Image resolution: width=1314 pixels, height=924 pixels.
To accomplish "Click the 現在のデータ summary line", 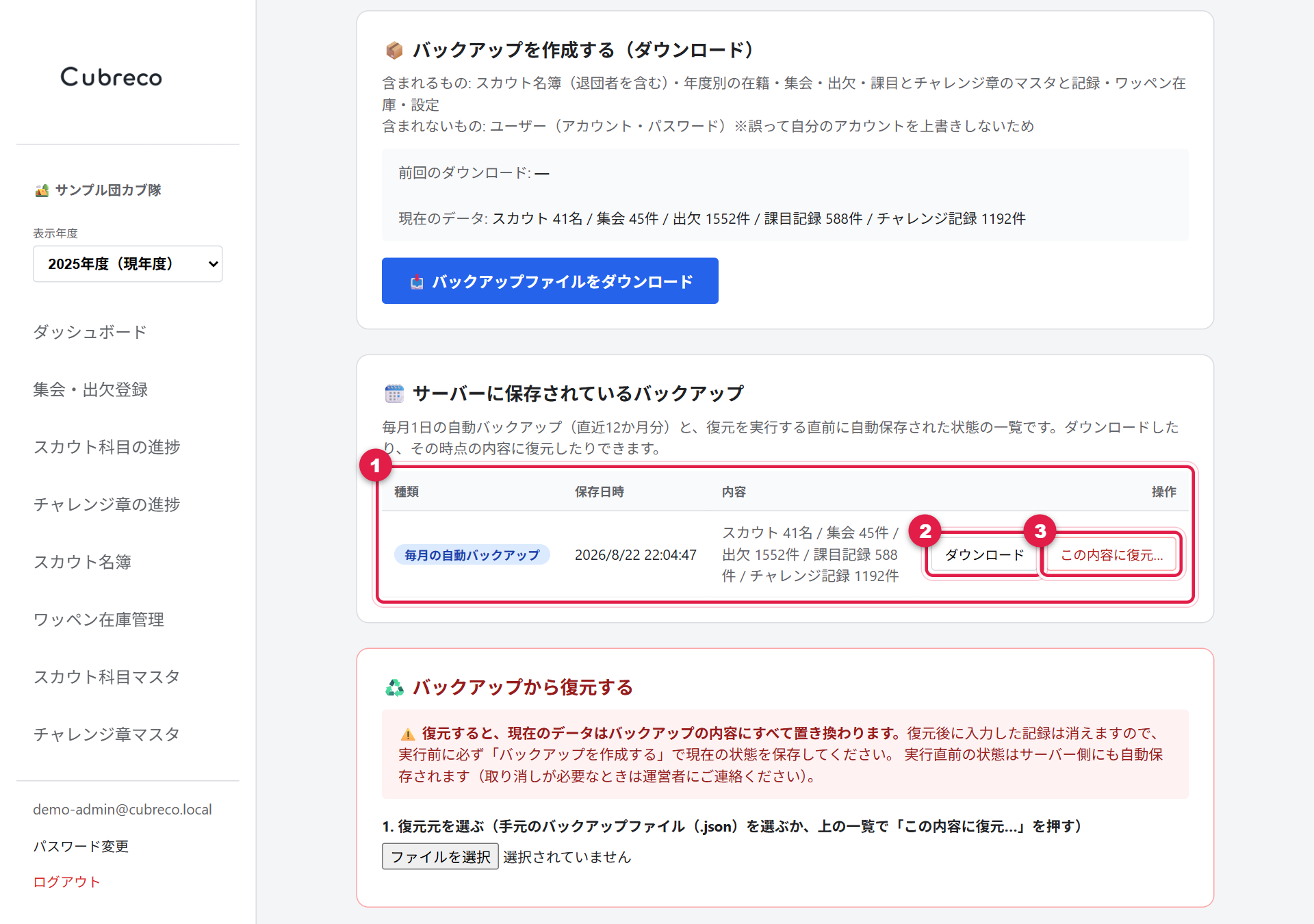I will [712, 218].
